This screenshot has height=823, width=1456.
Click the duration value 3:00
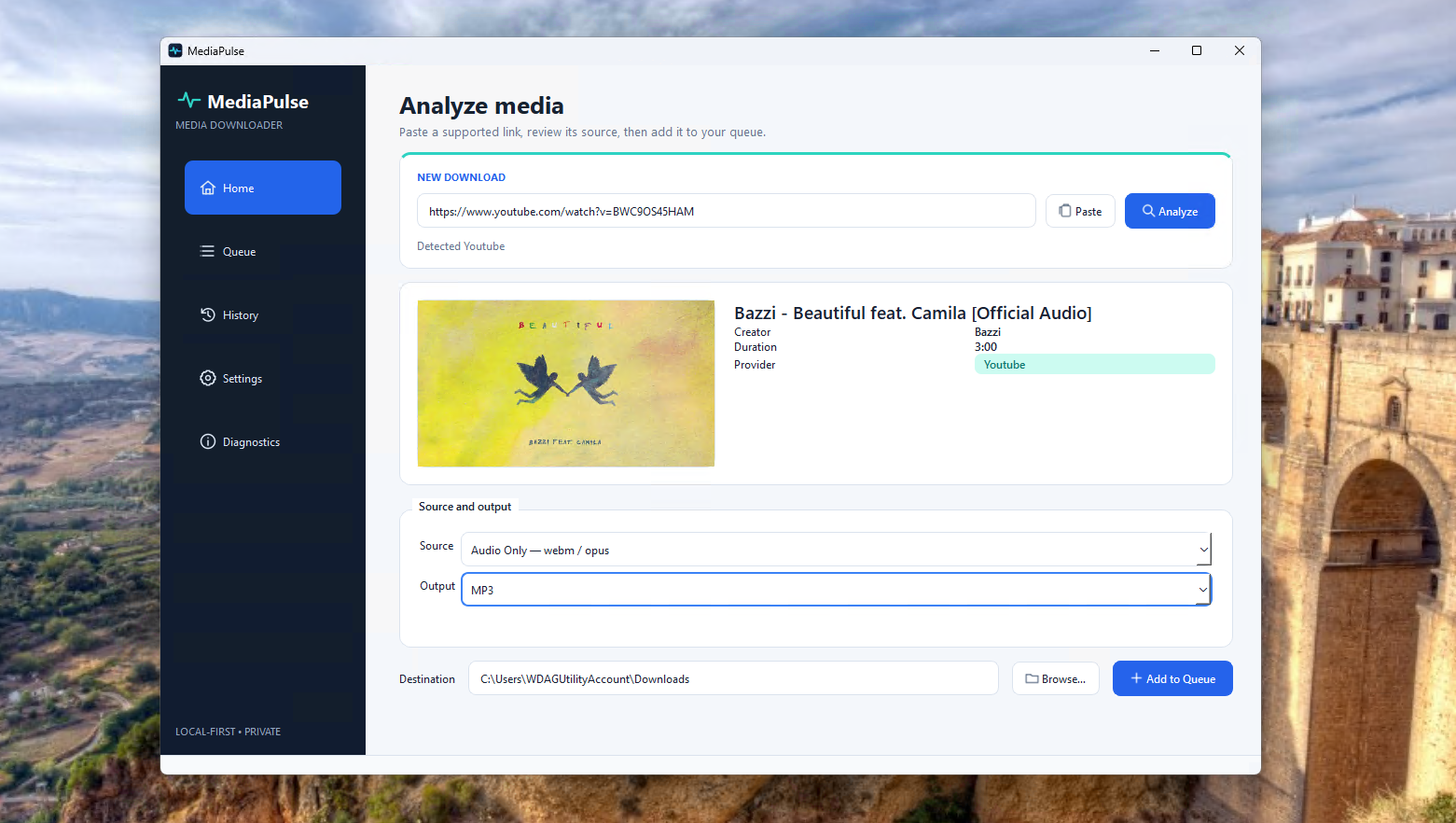[986, 347]
